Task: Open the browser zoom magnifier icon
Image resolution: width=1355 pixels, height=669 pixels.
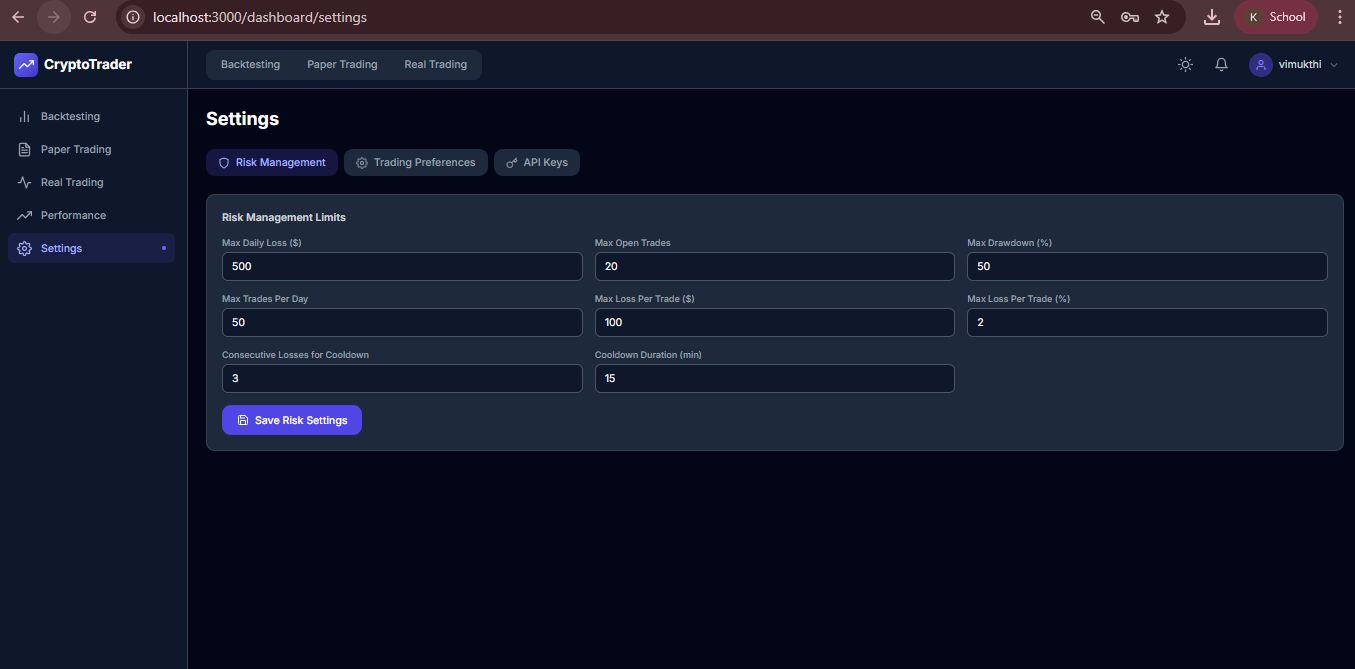Action: coord(1098,17)
